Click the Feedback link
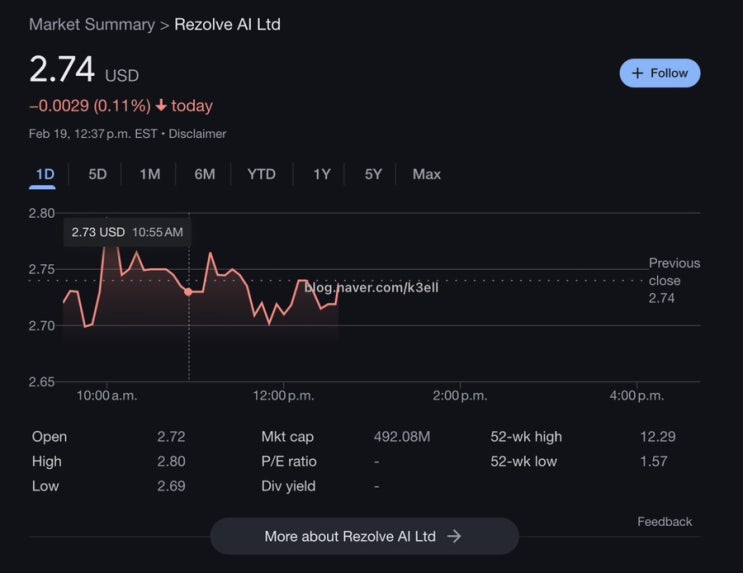 [664, 522]
